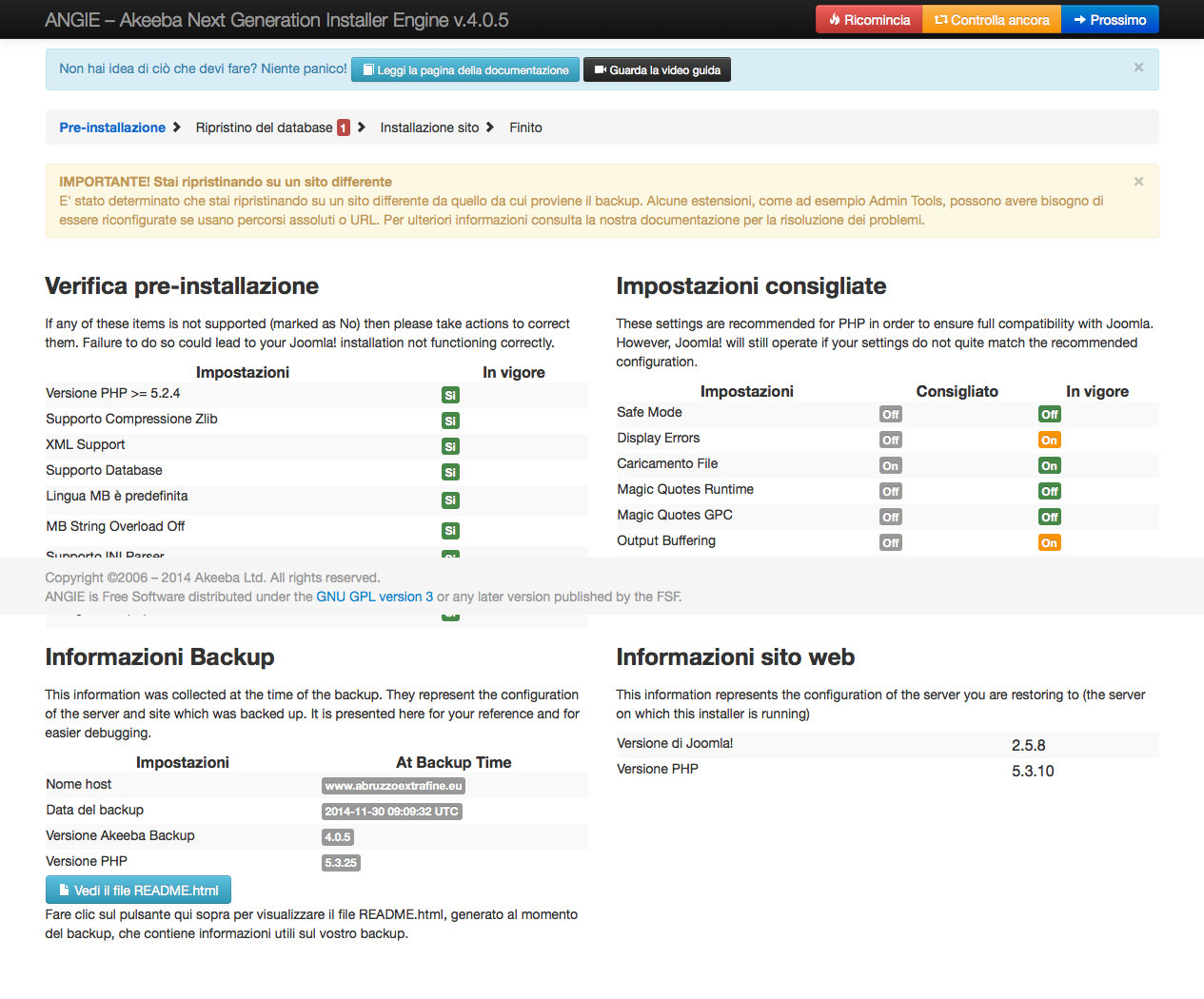This screenshot has height=999, width=1204.
Task: Click Si badge for Lingua MB è predefinita
Action: point(450,499)
